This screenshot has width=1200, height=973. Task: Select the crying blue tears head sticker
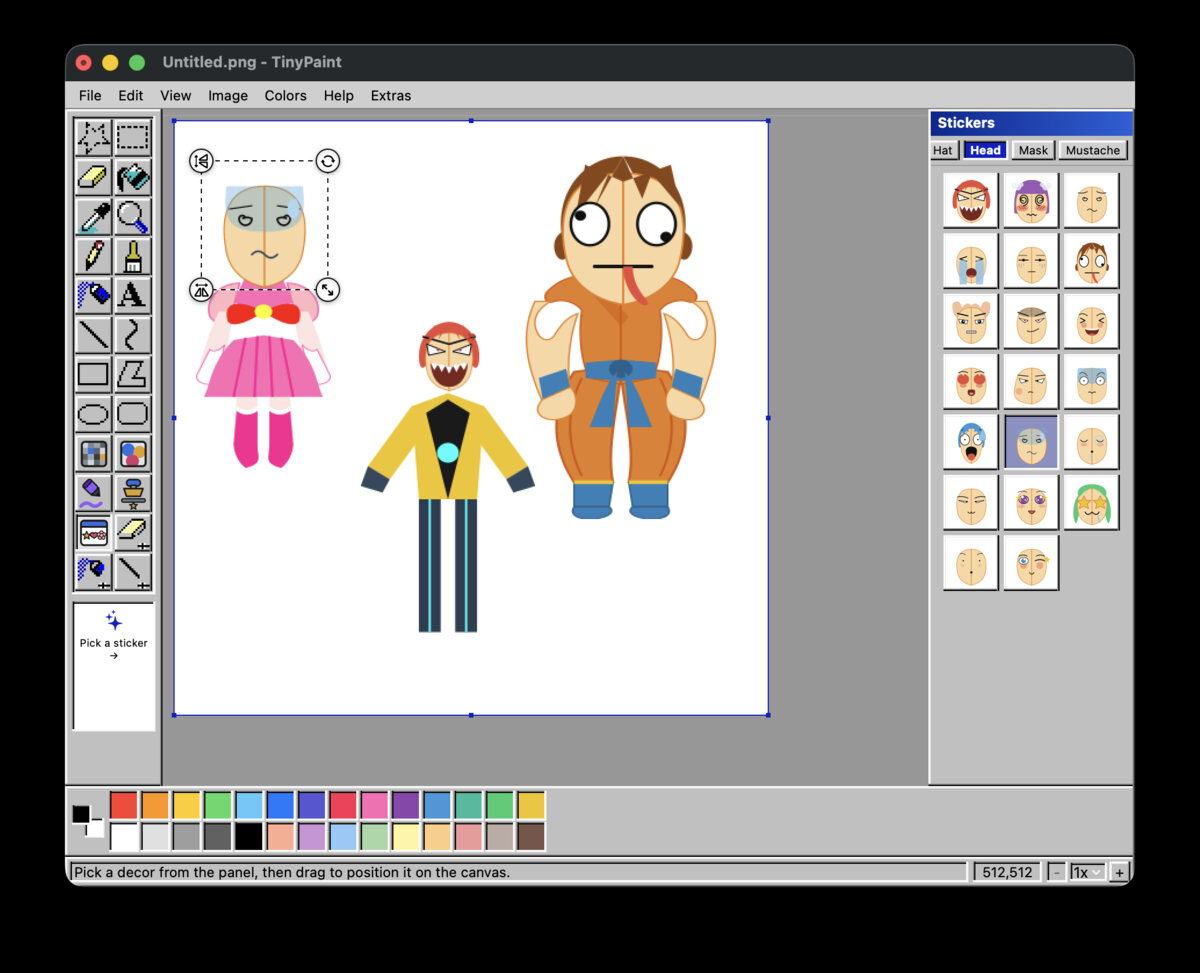(971, 261)
